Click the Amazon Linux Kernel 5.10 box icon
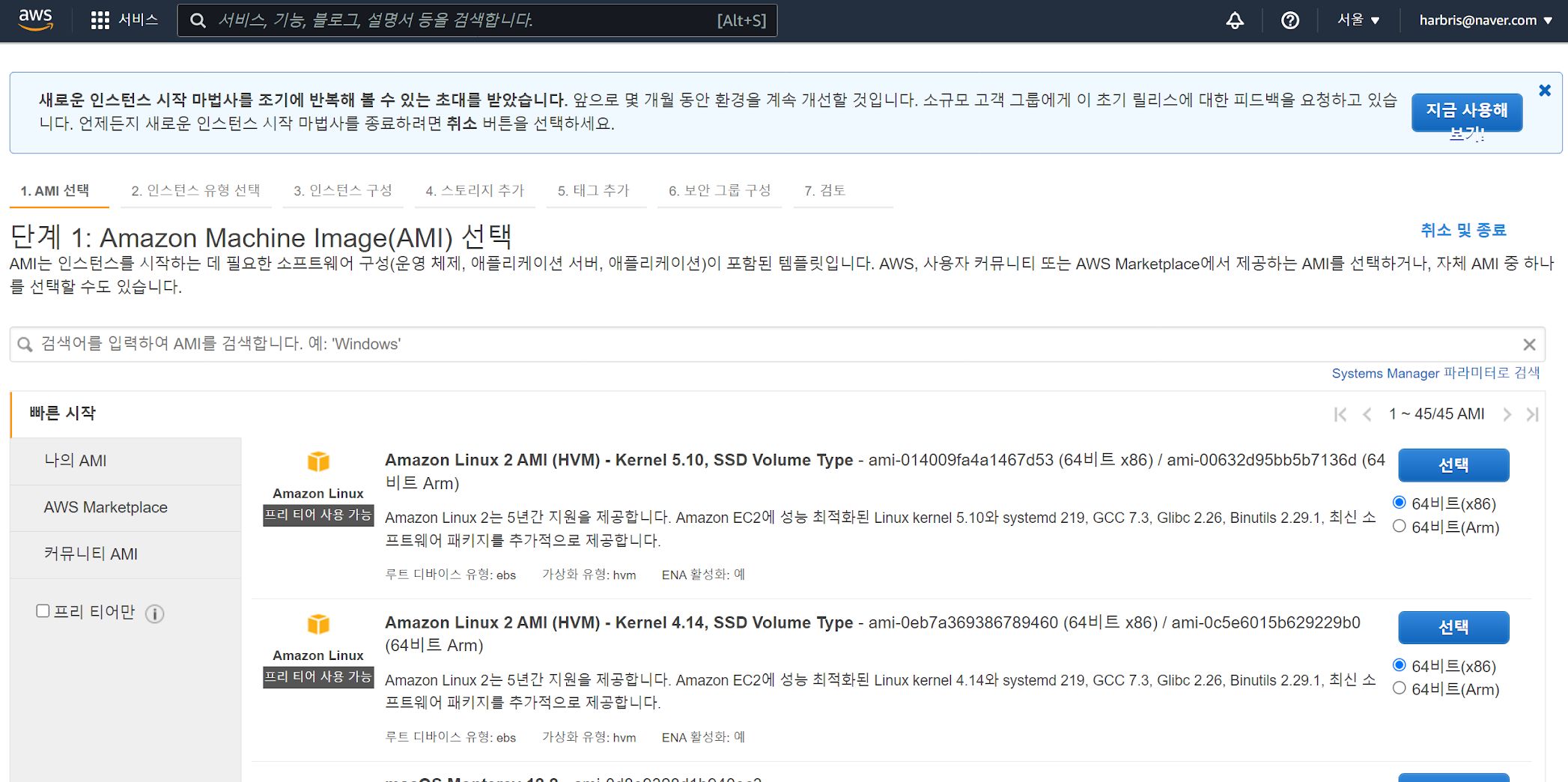This screenshot has height=782, width=1568. click(318, 461)
